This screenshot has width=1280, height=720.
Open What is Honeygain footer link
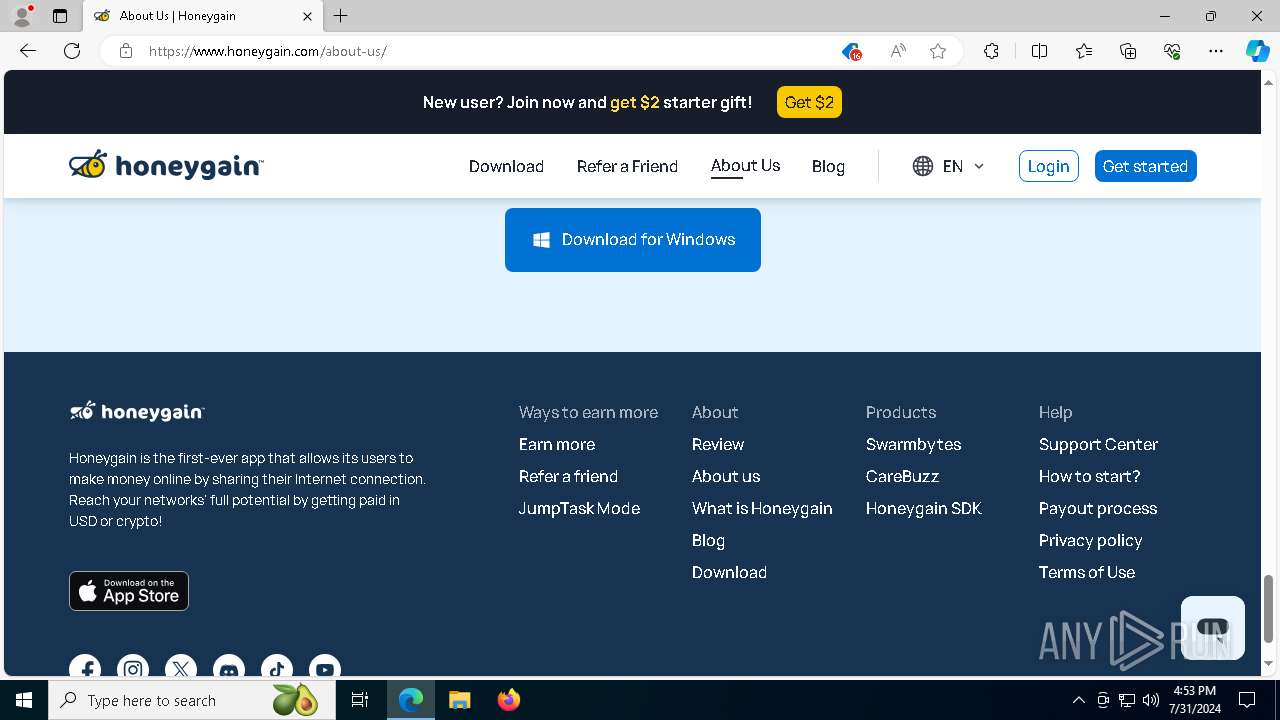click(762, 508)
